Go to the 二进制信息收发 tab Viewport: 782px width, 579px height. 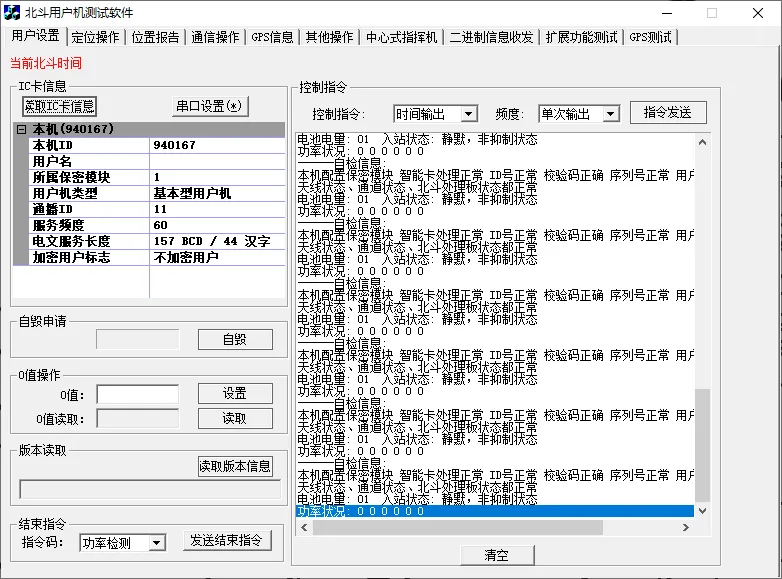[491, 37]
